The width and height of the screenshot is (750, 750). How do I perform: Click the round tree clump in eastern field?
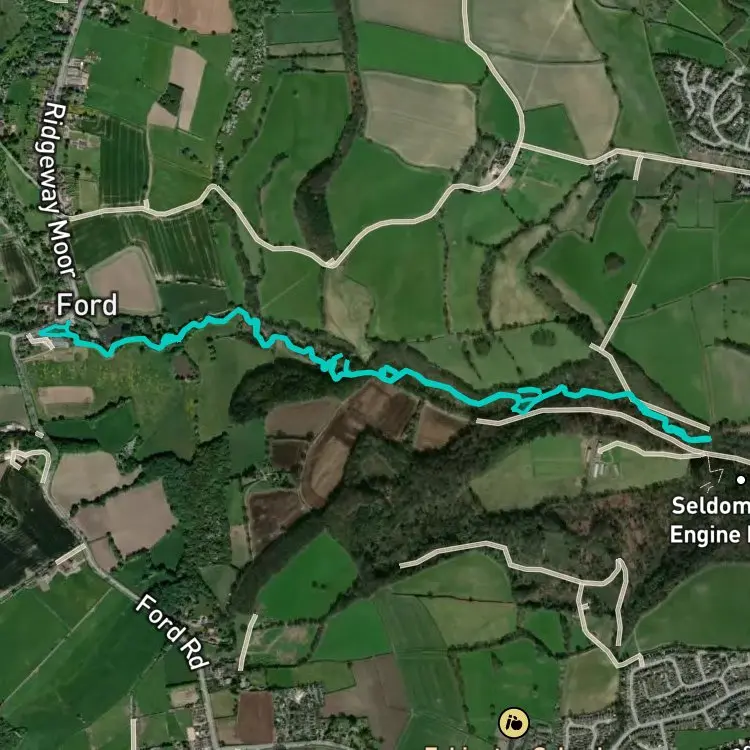click(614, 262)
